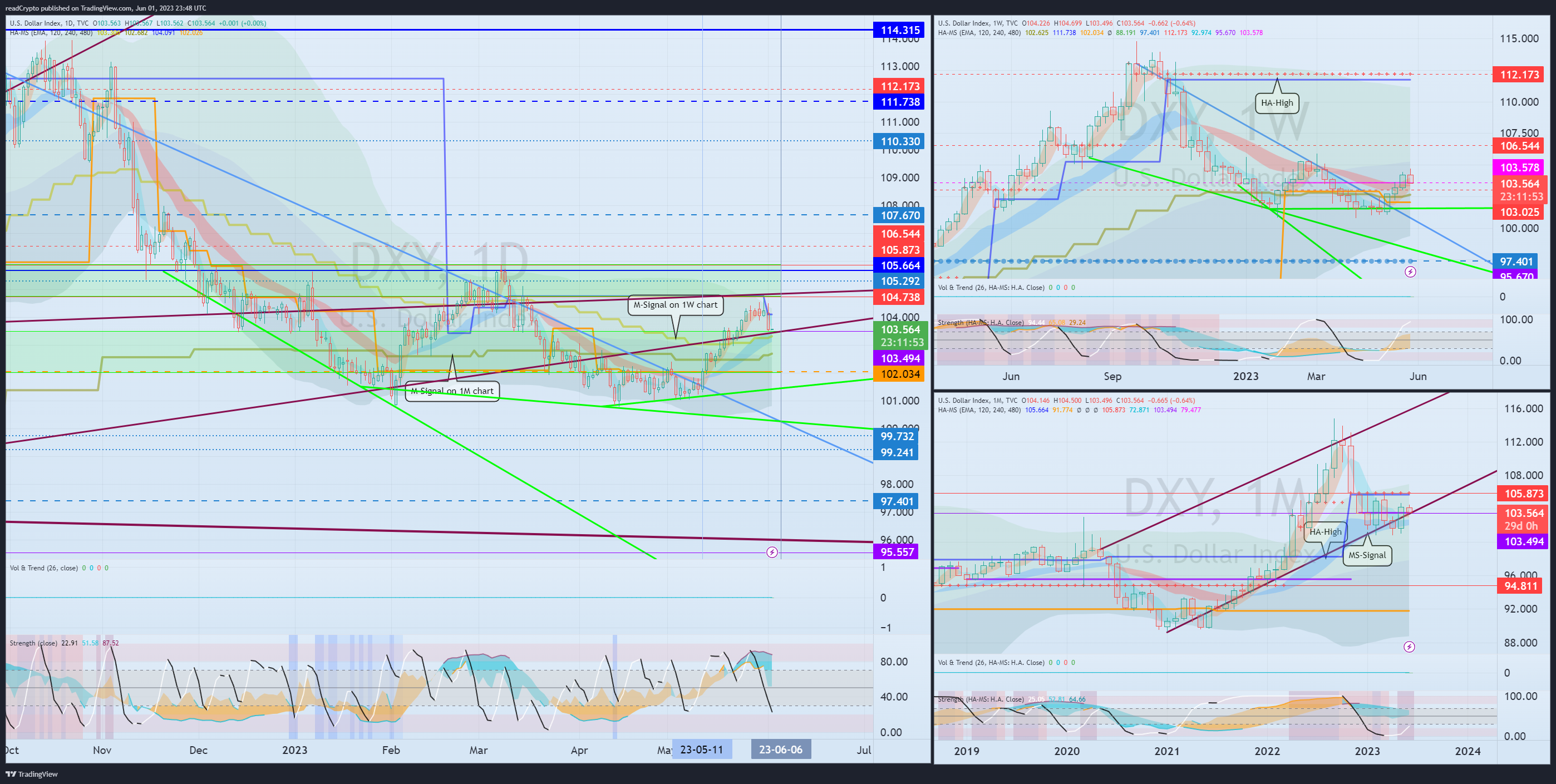Viewport: 1556px width, 784px height.
Task: Click the 112.173 label on the 1W chart axis
Action: coord(1519,75)
